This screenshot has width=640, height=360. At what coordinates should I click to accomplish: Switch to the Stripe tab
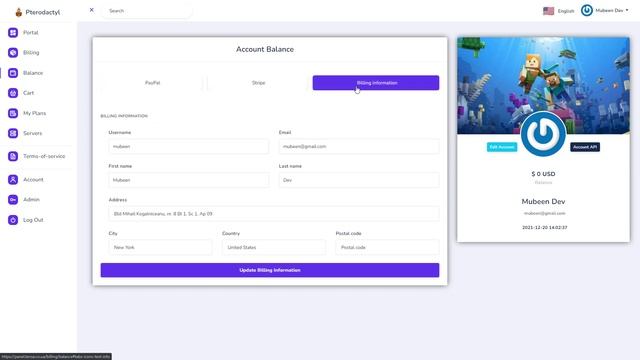(258, 83)
